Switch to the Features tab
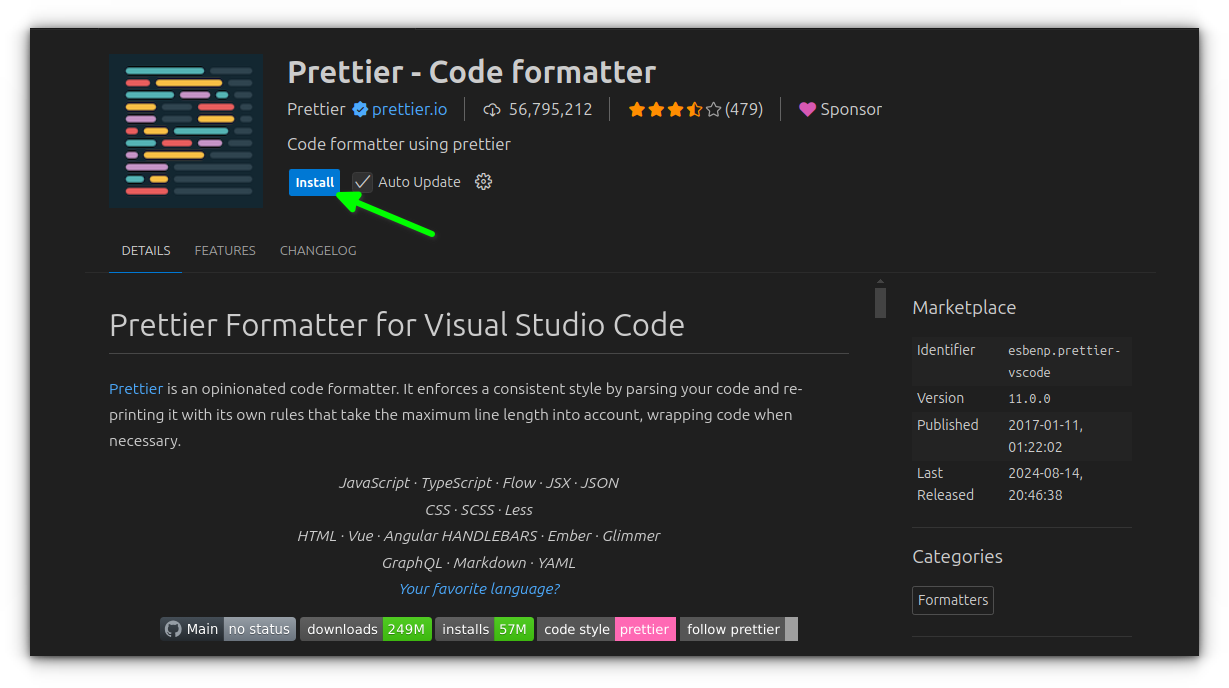1229x688 pixels. pyautogui.click(x=225, y=251)
